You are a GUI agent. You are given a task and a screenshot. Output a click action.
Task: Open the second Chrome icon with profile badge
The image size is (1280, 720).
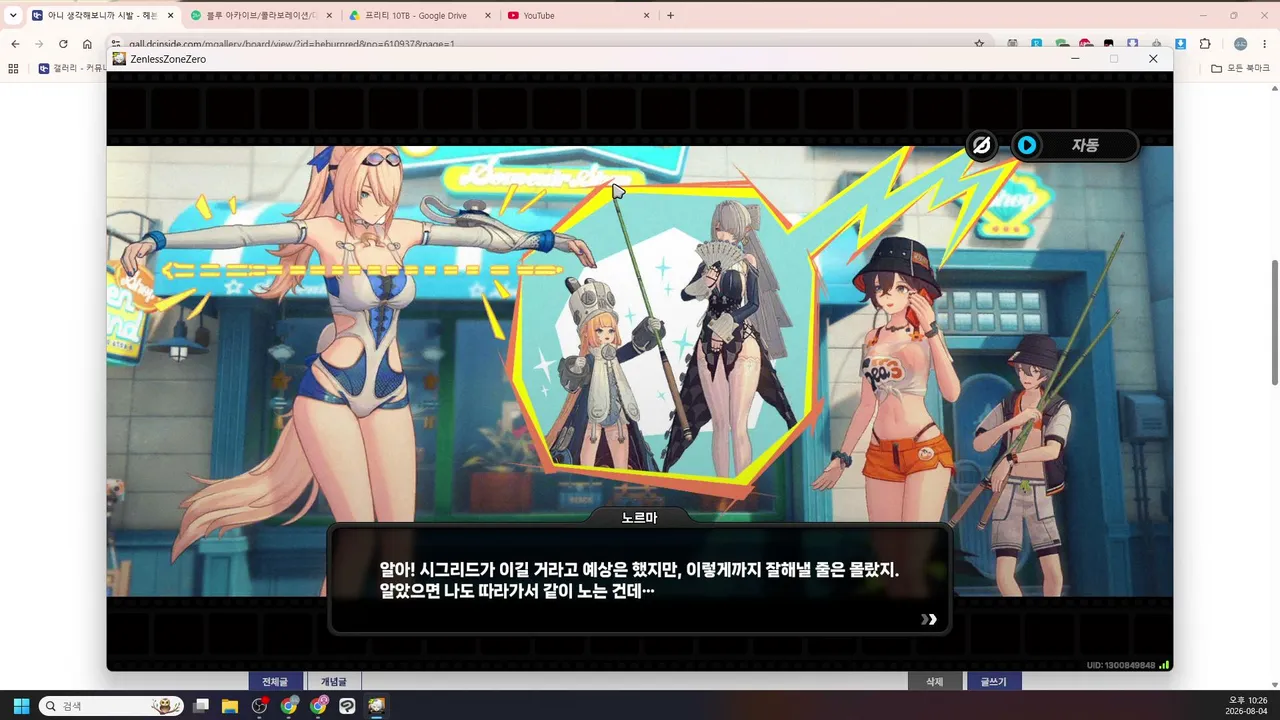click(318, 706)
